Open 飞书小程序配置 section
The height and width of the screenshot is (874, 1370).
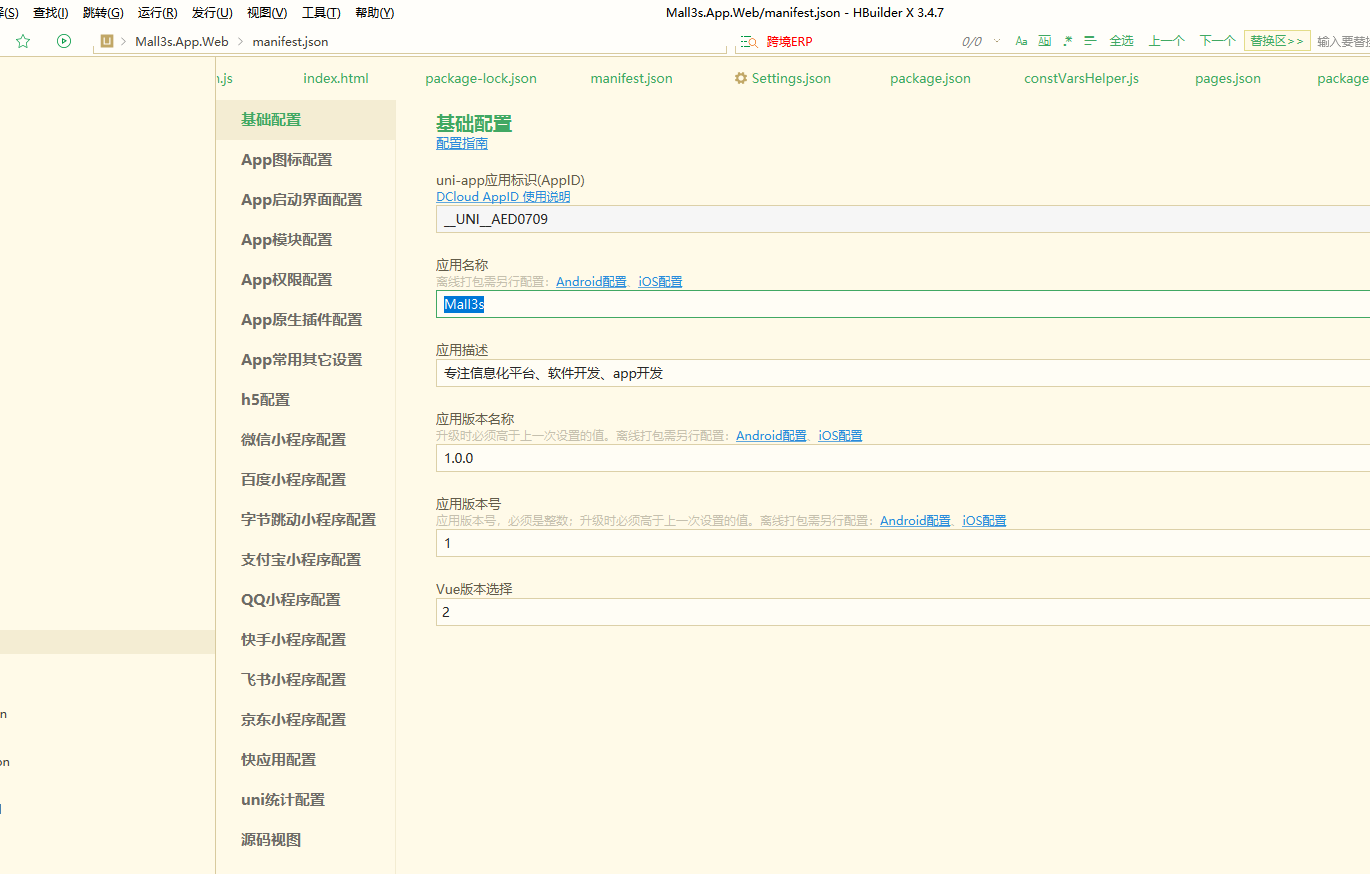pos(306,679)
